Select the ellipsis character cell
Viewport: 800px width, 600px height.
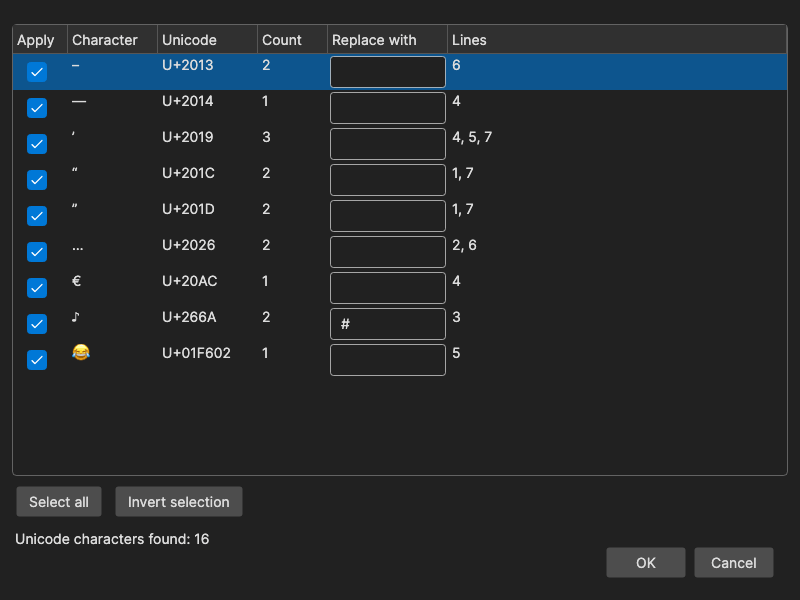(77, 249)
